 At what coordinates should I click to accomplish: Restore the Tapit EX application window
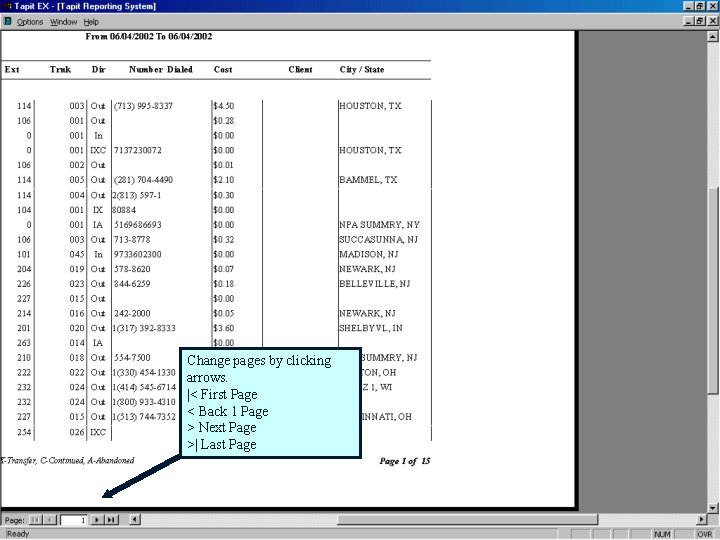700,6
